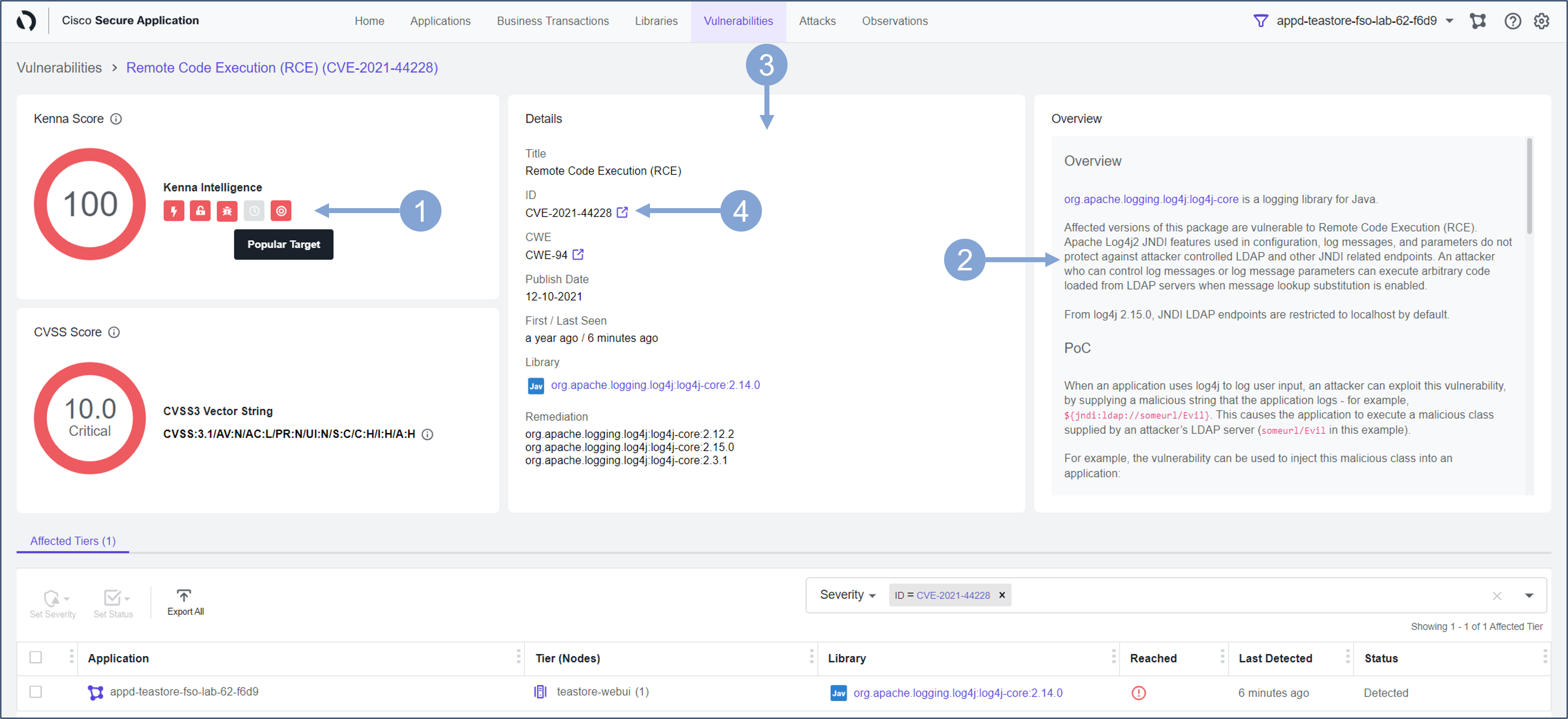Click the lightning bolt Kenna Intelligence icon
1568x719 pixels.
coord(174,211)
